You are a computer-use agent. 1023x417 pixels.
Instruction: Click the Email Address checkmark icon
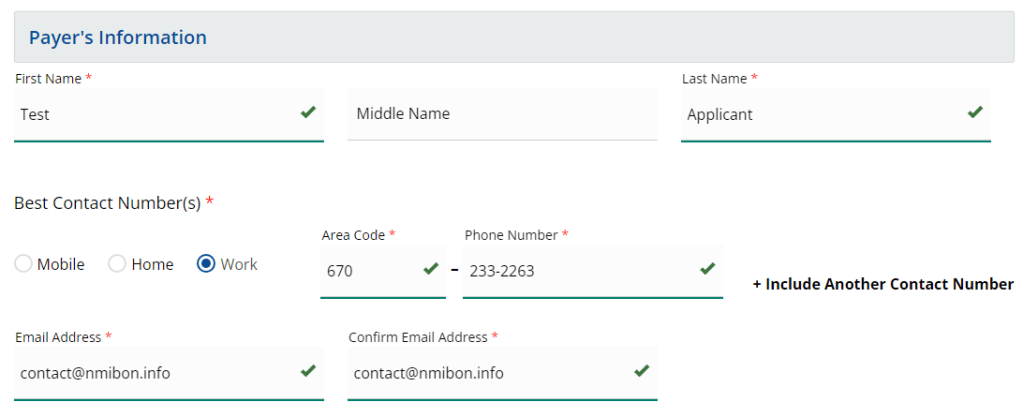[x=308, y=372]
